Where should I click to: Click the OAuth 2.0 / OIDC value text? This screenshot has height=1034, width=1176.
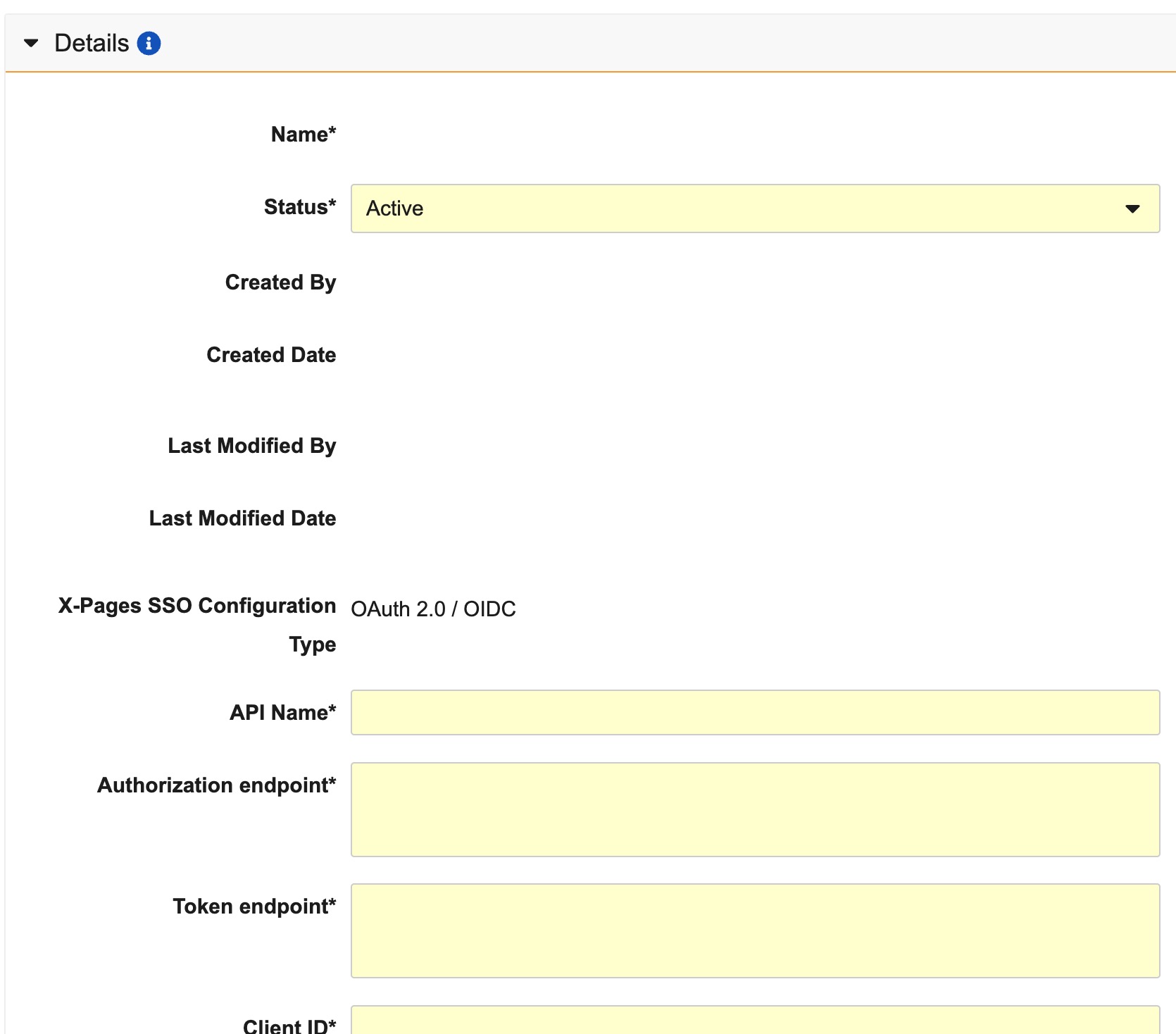433,609
